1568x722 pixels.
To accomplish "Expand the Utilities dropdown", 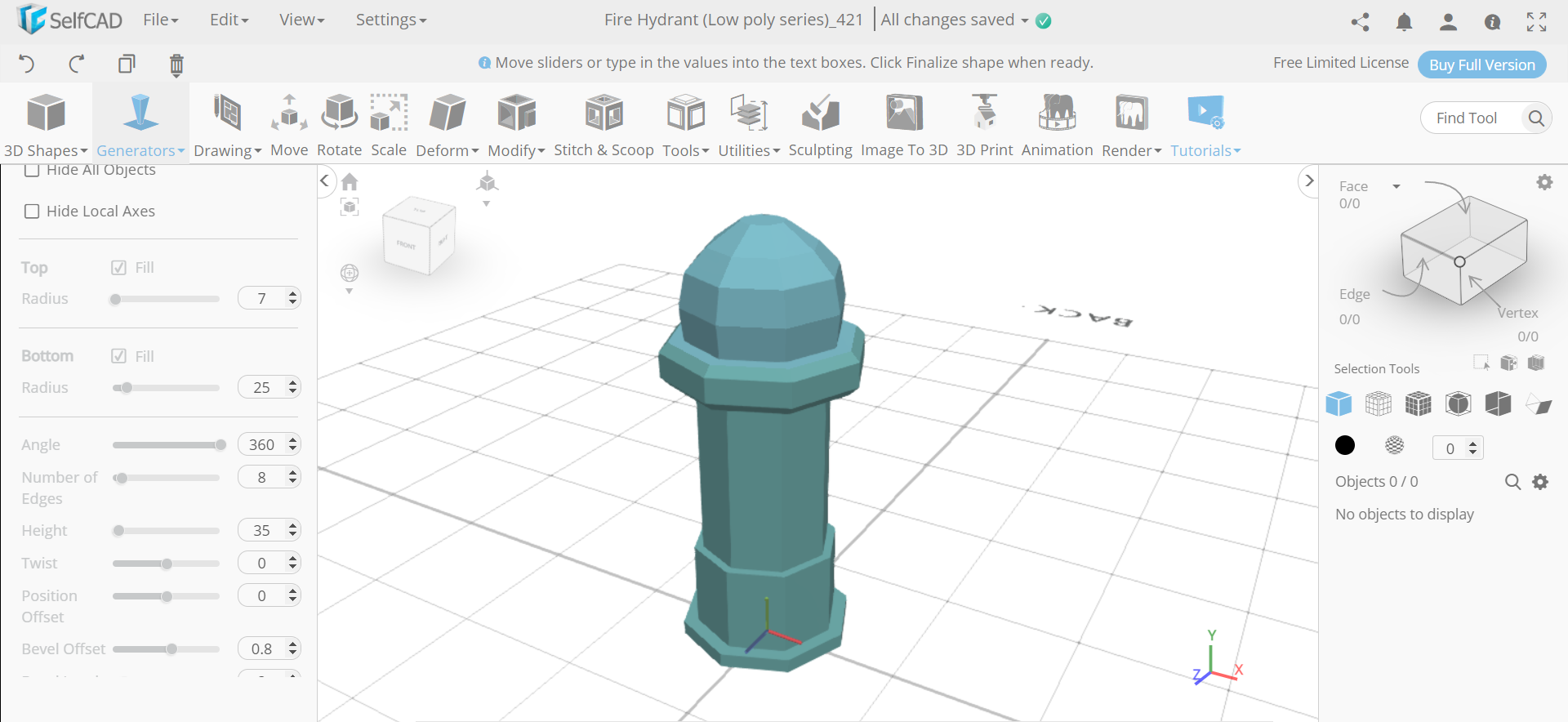I will point(749,150).
